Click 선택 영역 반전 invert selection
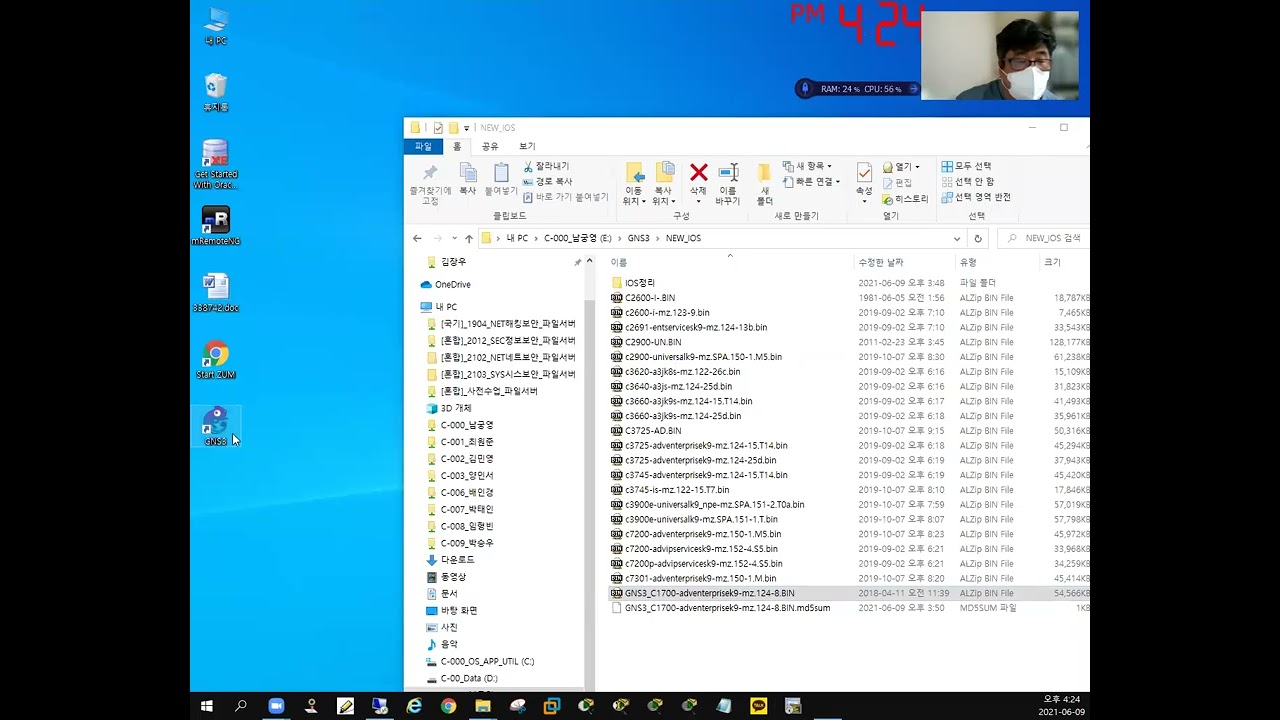The height and width of the screenshot is (720, 1280). coord(976,197)
